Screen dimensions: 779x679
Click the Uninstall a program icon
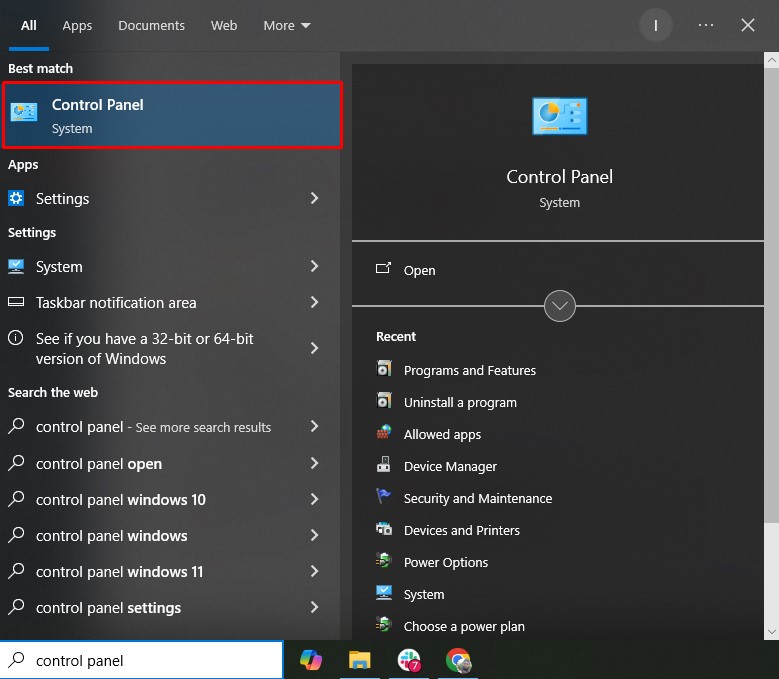tap(384, 400)
